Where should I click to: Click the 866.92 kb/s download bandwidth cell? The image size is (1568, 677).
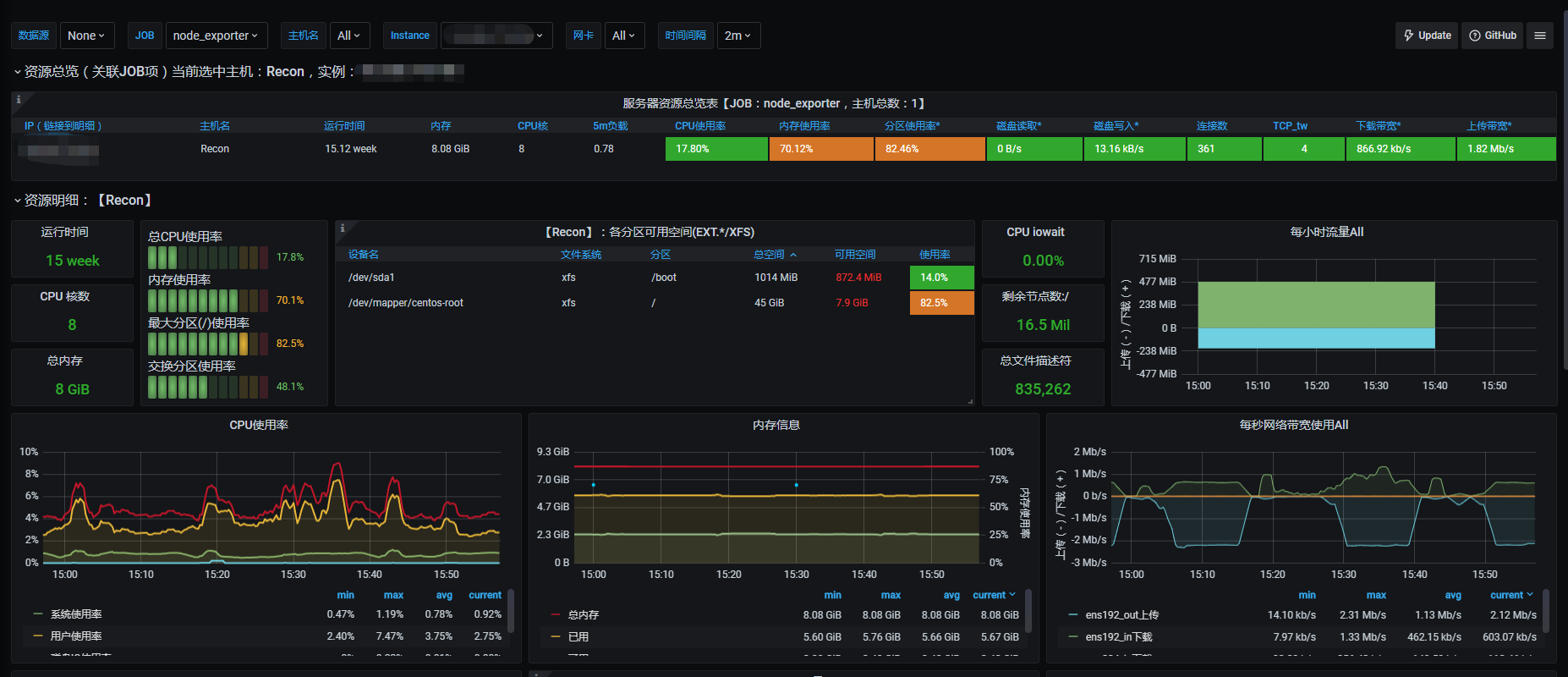pos(1401,149)
